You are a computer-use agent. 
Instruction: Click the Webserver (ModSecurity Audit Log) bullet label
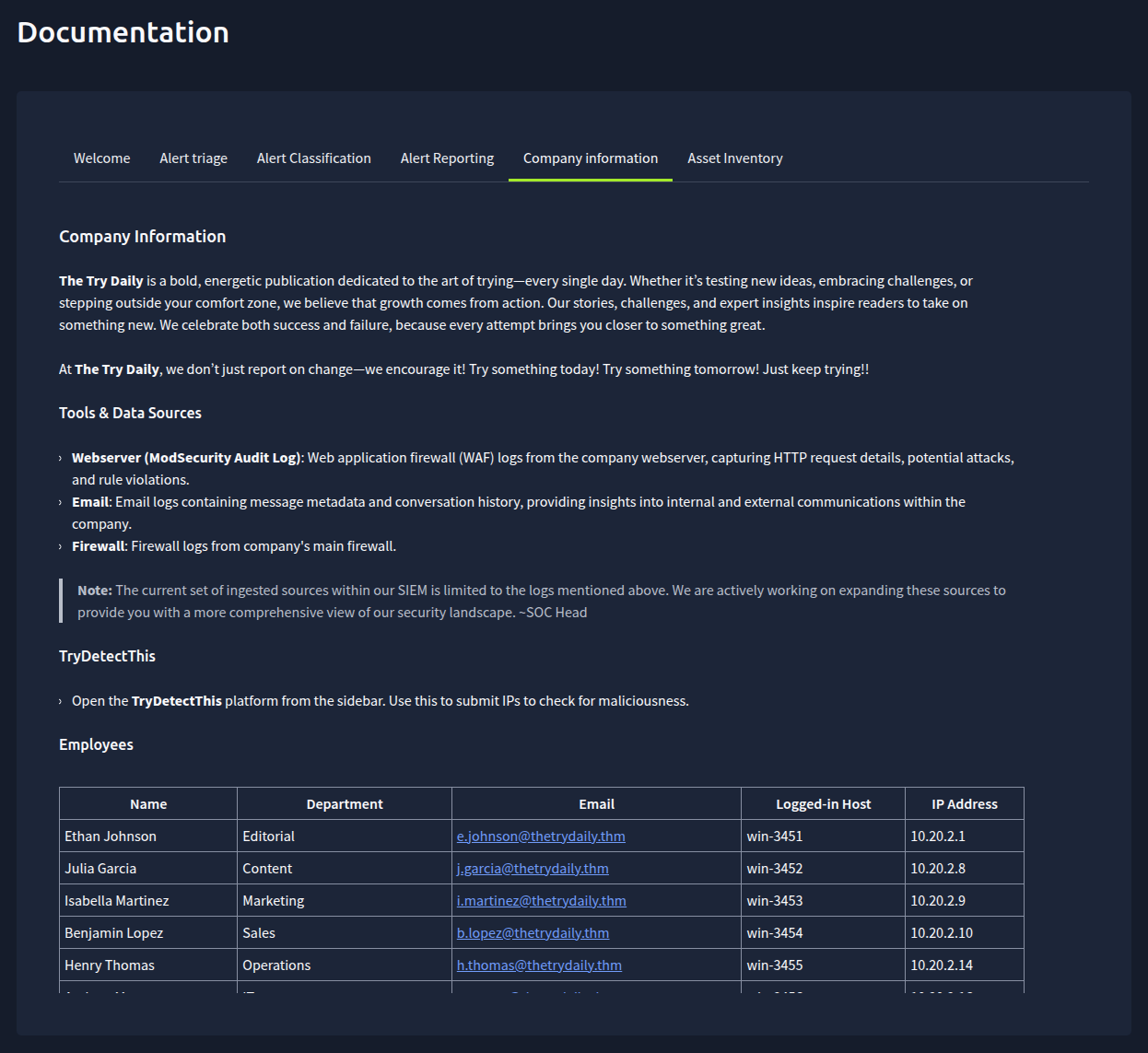[x=186, y=458]
